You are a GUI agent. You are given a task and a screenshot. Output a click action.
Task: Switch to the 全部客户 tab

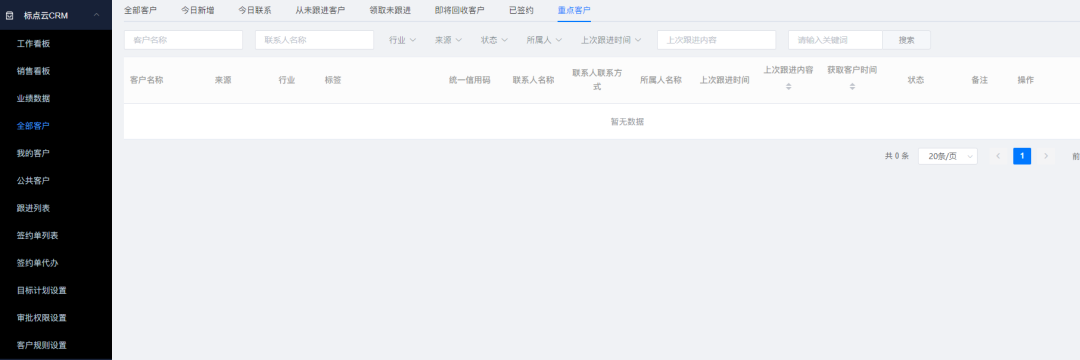coord(141,10)
